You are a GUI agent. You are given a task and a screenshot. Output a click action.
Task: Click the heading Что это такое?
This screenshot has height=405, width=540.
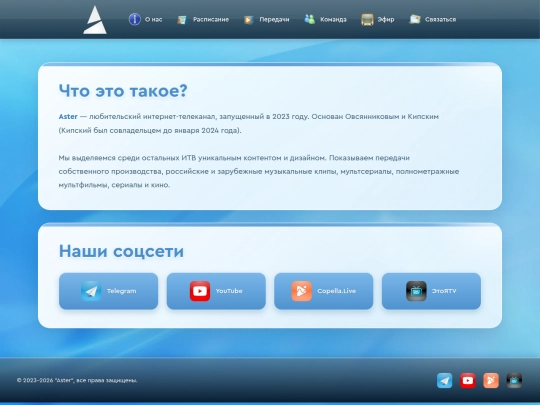123,91
